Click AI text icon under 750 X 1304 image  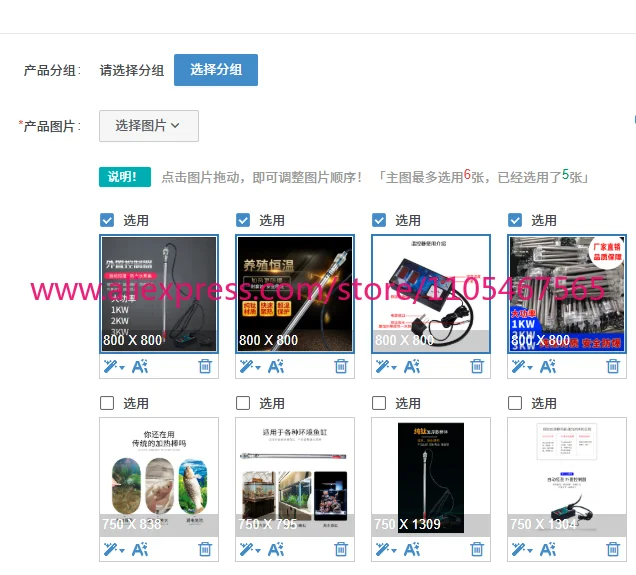pyautogui.click(x=548, y=549)
